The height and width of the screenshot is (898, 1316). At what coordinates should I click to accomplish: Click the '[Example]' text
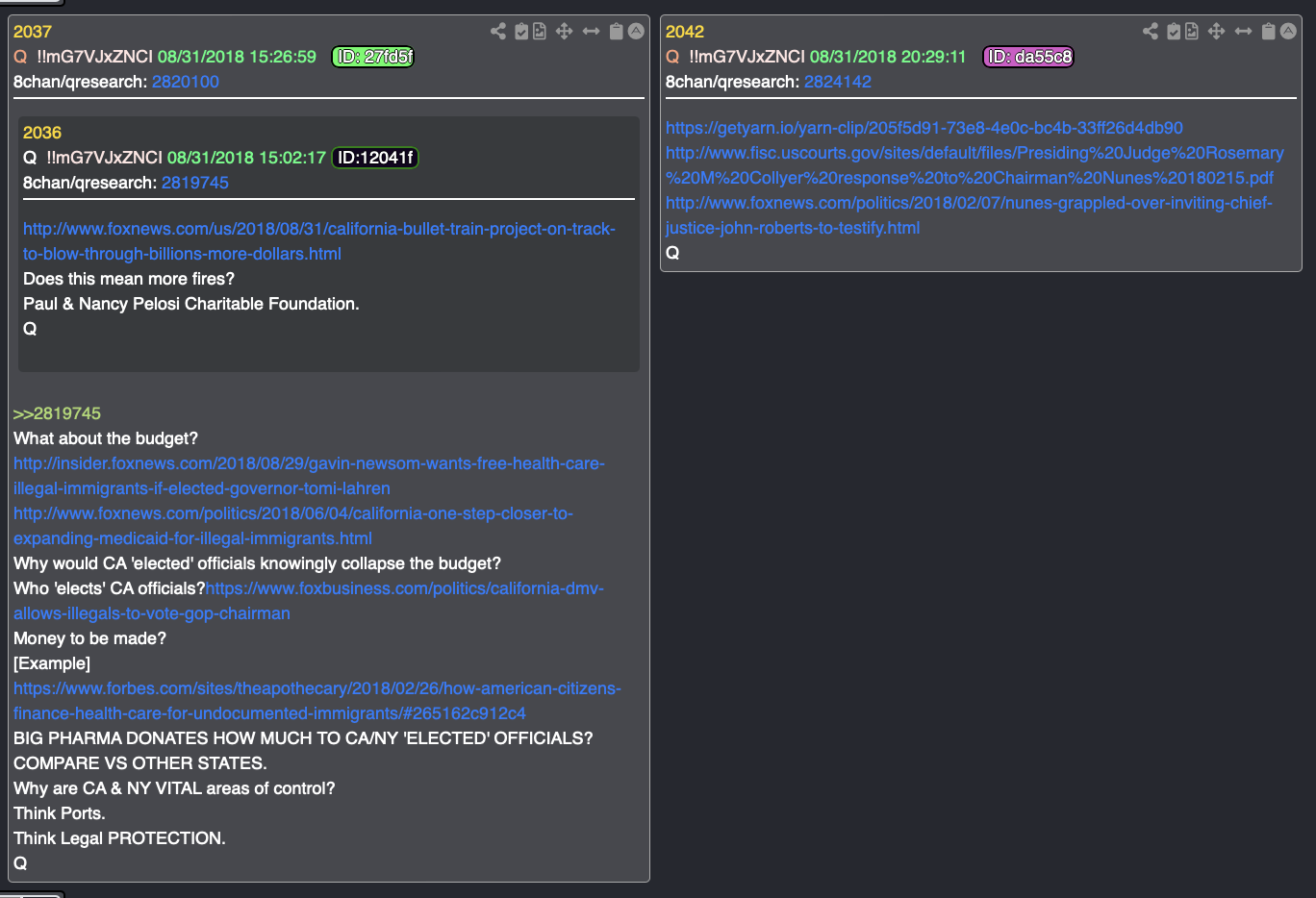(52, 663)
